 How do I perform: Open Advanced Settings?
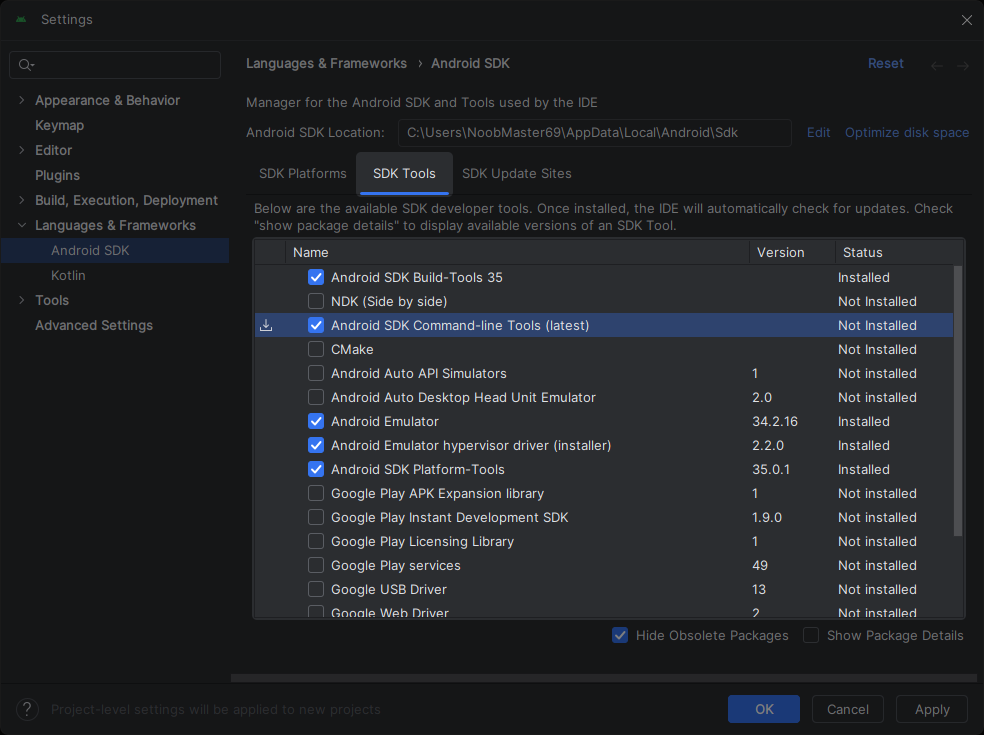(94, 325)
